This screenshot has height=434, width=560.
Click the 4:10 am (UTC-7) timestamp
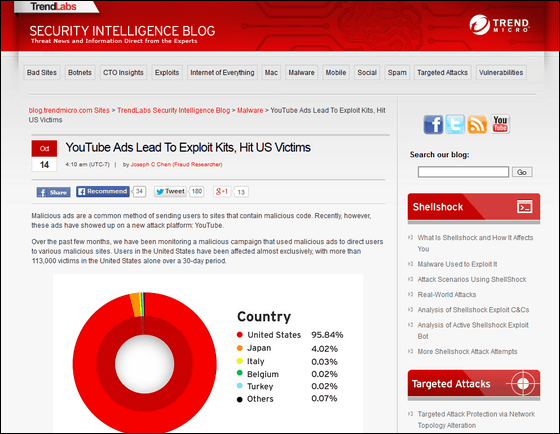(x=88, y=165)
